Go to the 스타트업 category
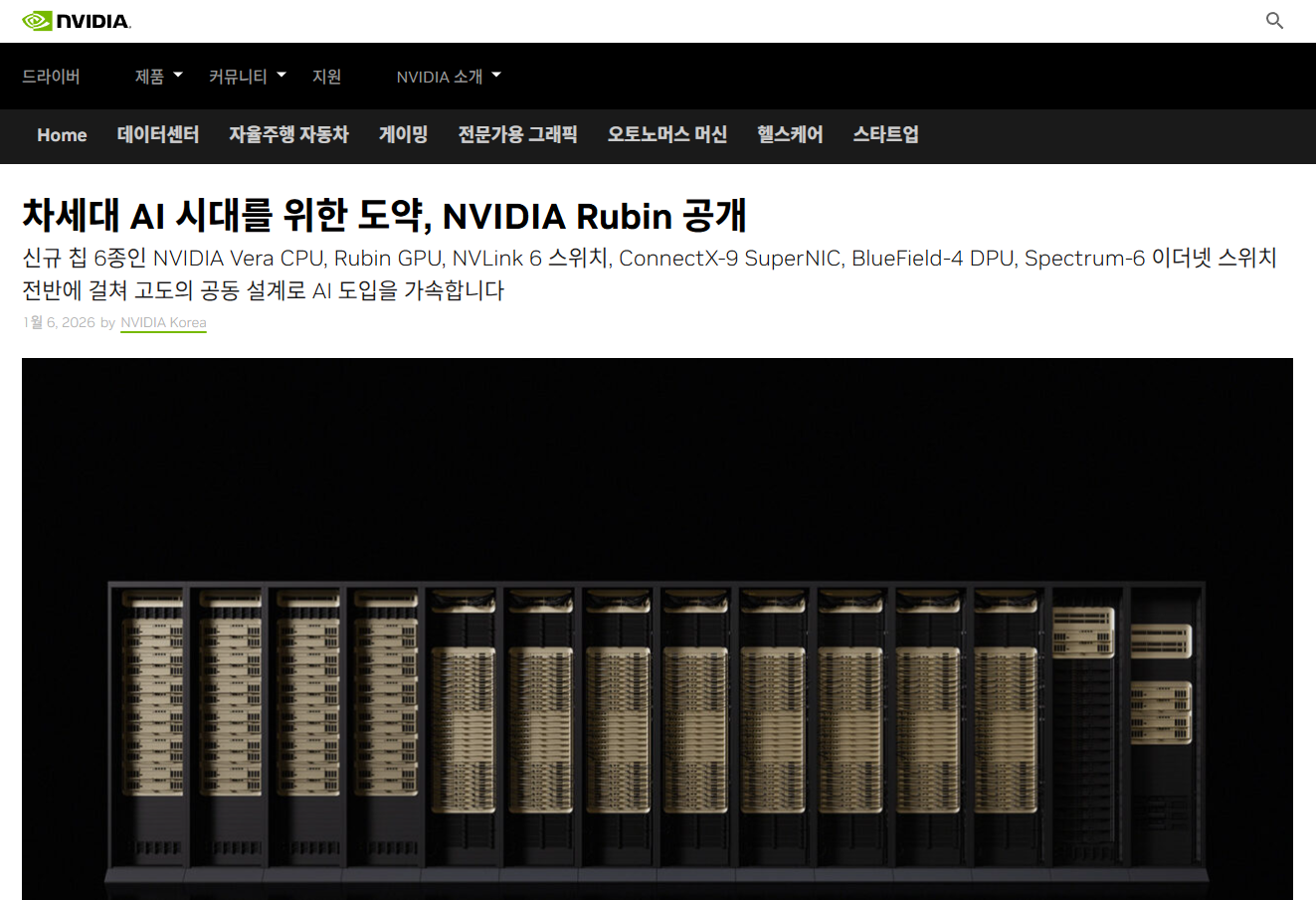 pos(885,135)
